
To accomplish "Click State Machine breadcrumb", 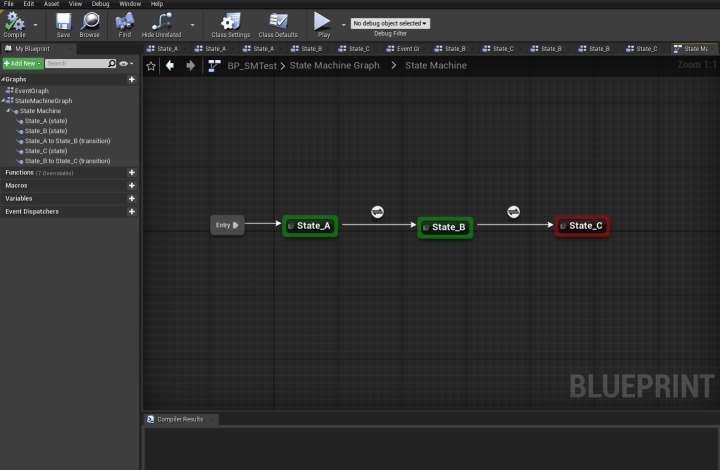I will pyautogui.click(x=436, y=66).
